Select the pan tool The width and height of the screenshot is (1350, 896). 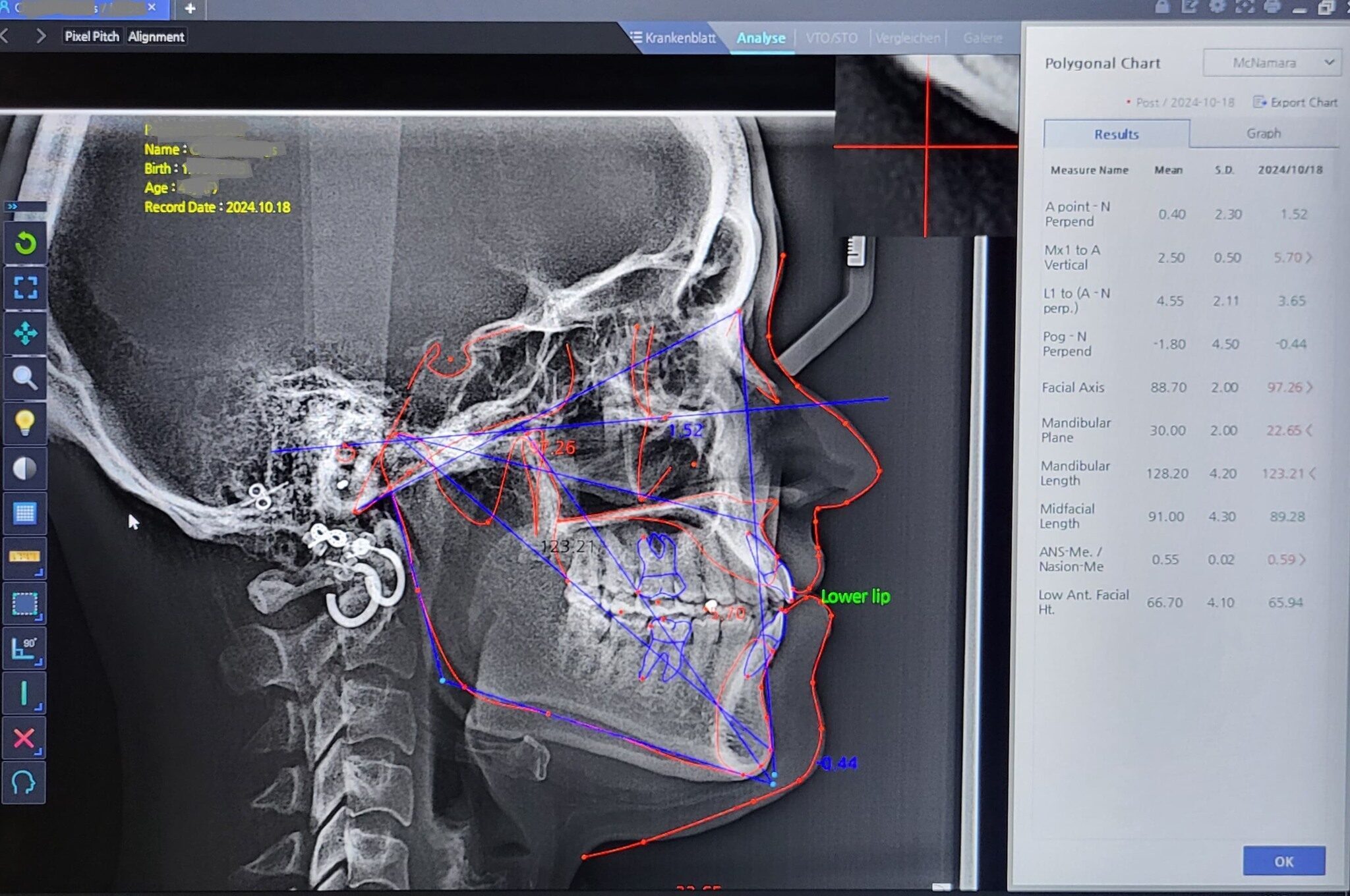click(x=25, y=334)
